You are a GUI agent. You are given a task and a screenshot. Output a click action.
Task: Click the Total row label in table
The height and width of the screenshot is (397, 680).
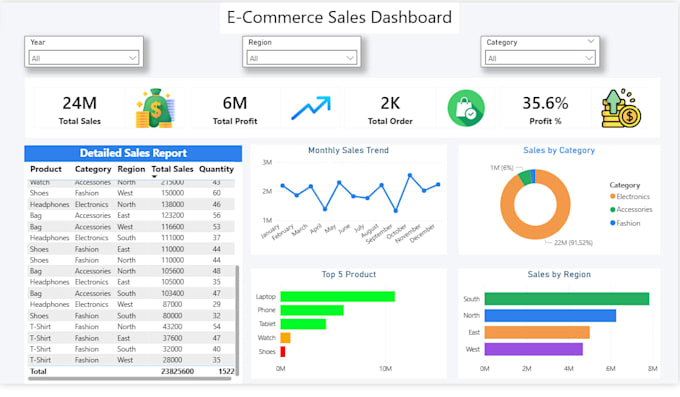point(38,371)
